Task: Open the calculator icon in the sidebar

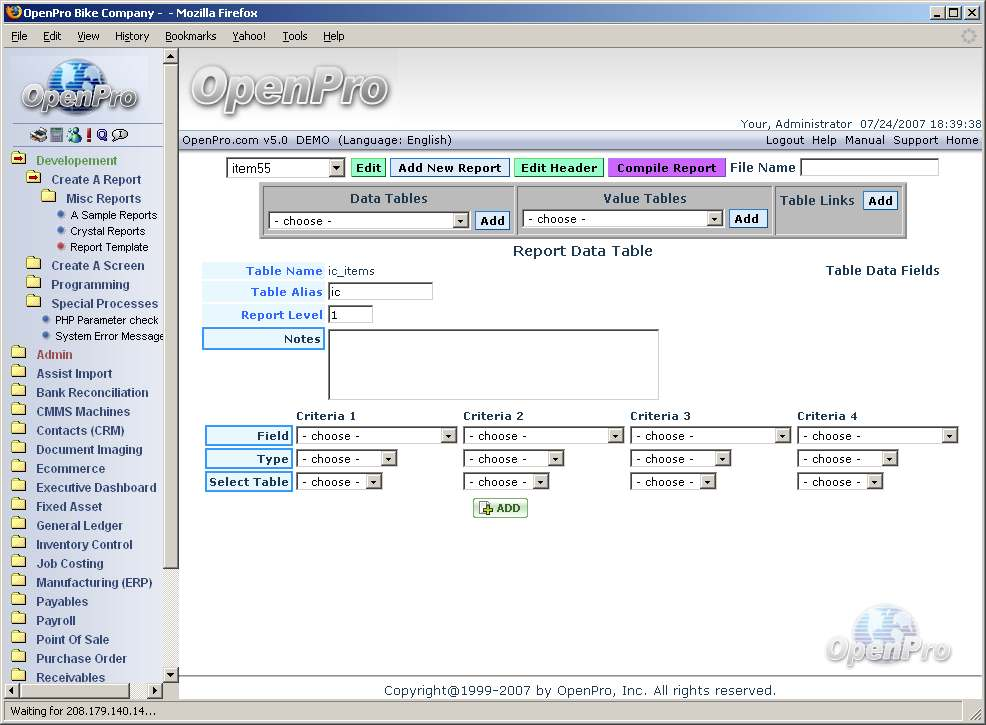Action: [x=57, y=135]
